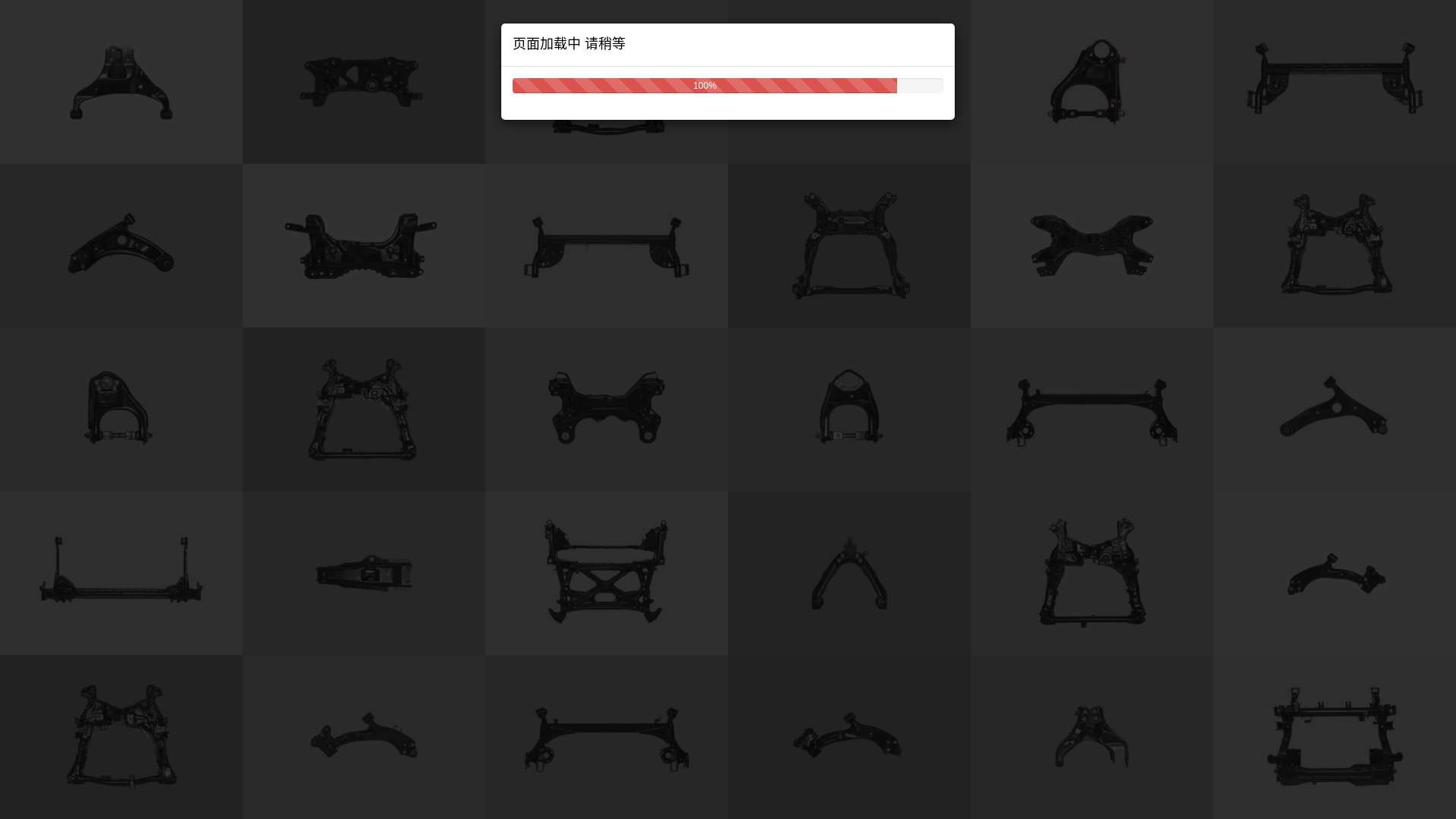This screenshot has height=819, width=1456.
Task: Open the rectangular cradle frame with multiple crossbars
Action: click(1334, 736)
